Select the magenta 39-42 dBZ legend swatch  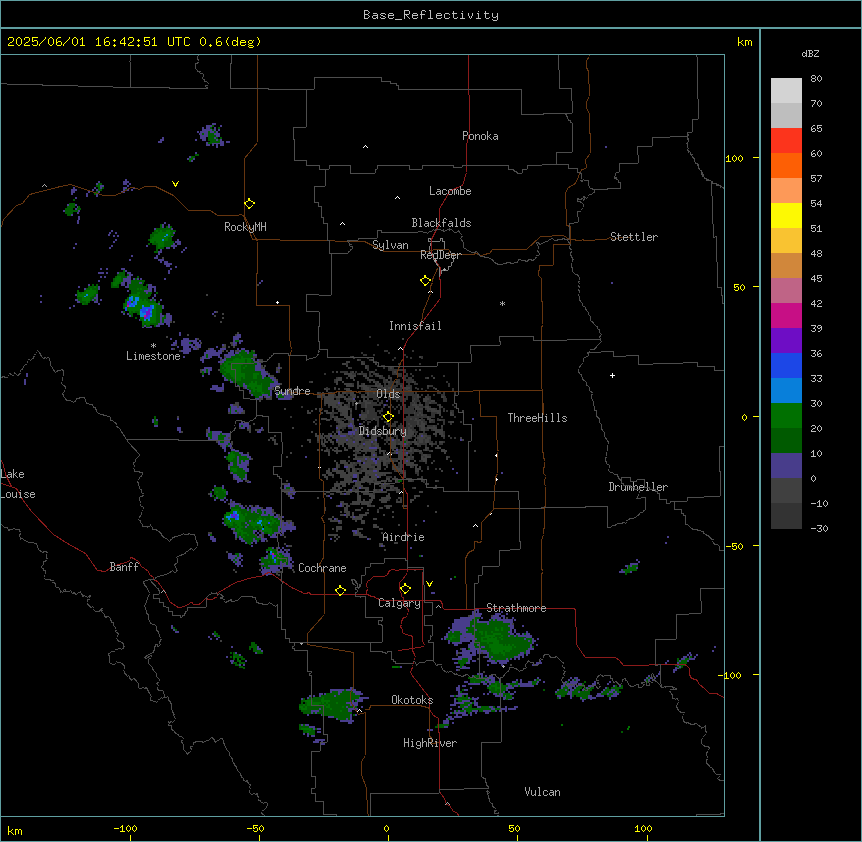point(786,315)
